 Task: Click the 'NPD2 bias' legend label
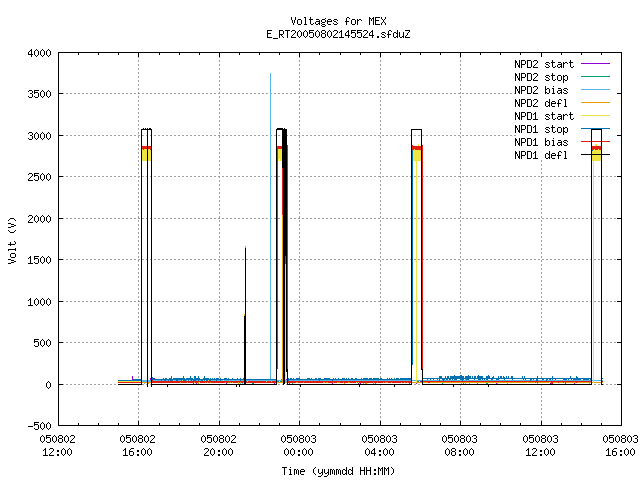click(x=541, y=90)
